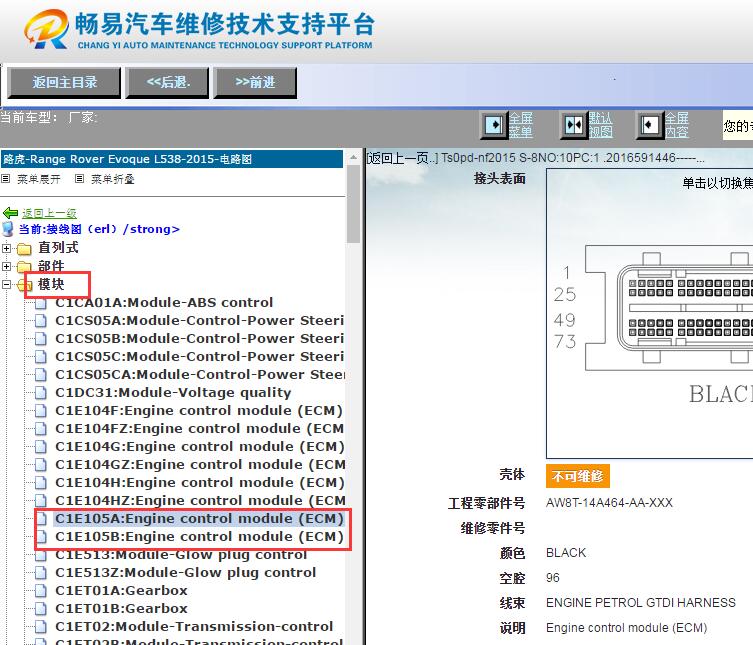753x645 pixels.
Task: Open C1DC31:Module-Voltage quality
Action: 173,393
